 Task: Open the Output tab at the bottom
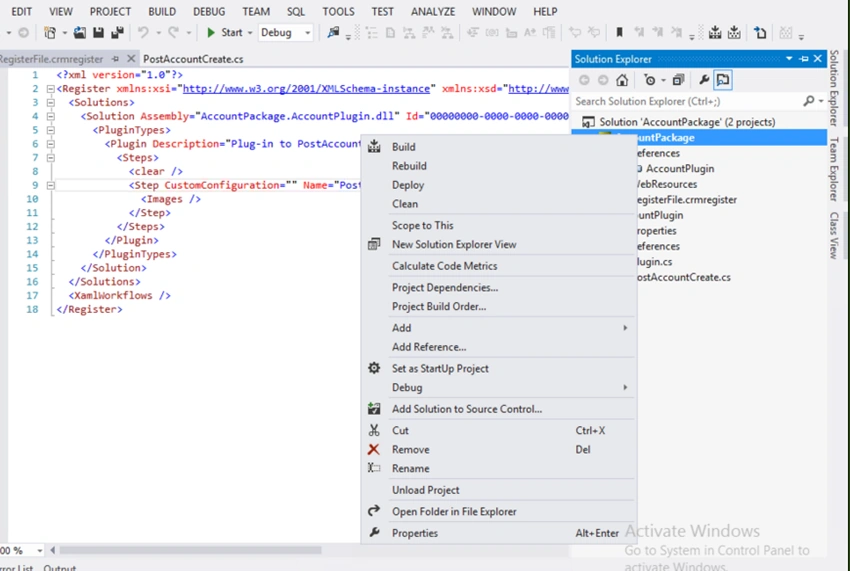click(x=60, y=567)
